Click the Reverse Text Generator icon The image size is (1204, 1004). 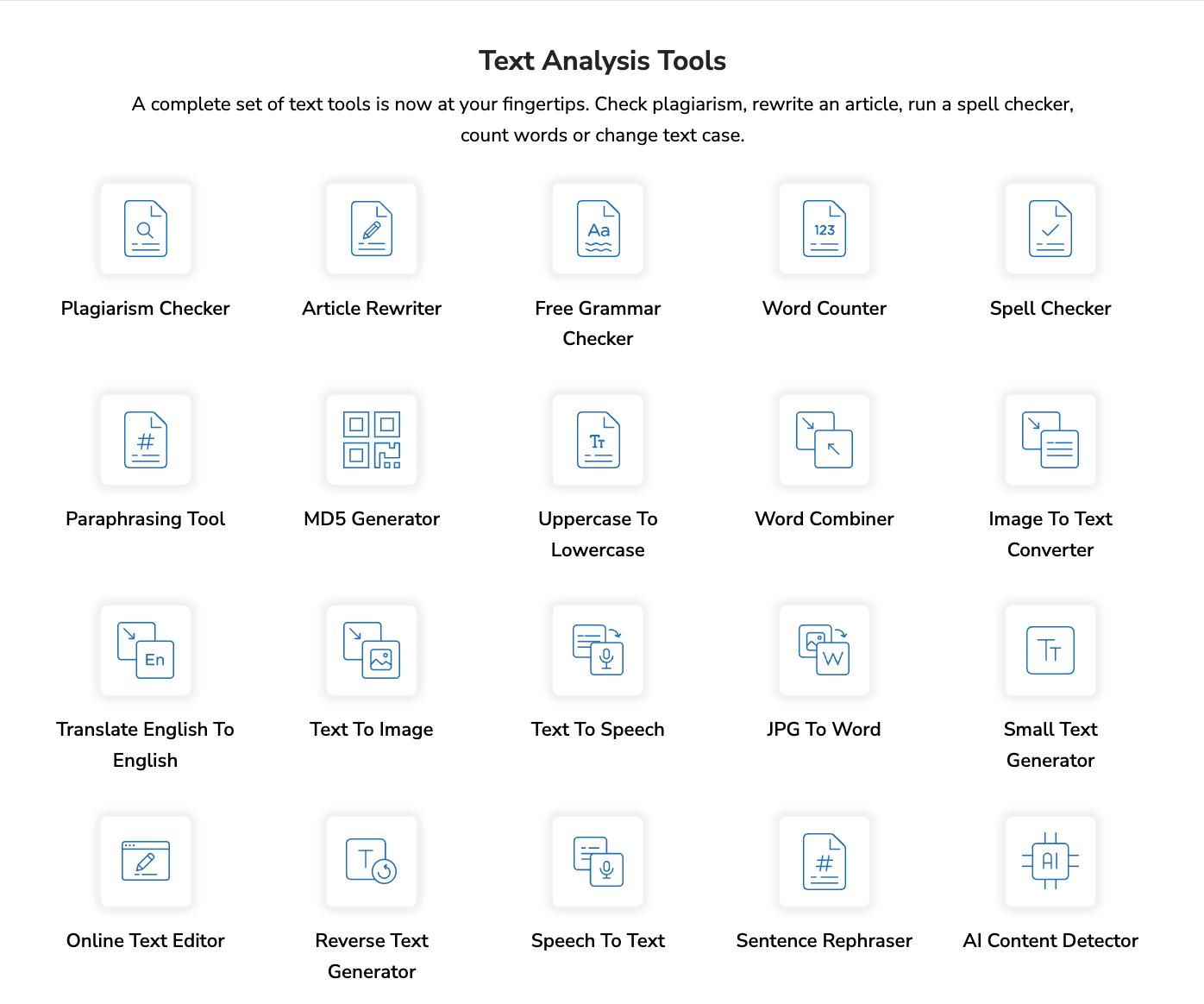coord(372,861)
